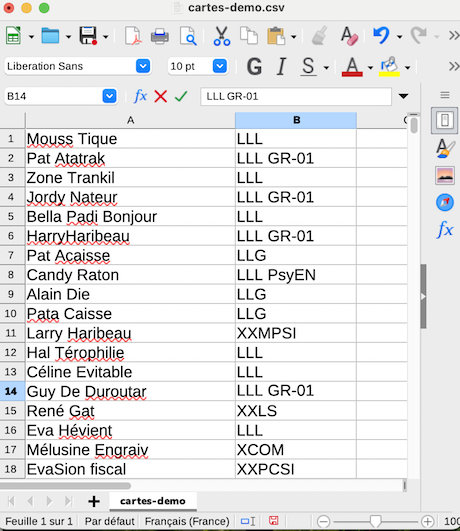Toggle Underline (S) formatting
Image resolution: width=460 pixels, height=531 pixels.
click(308, 66)
